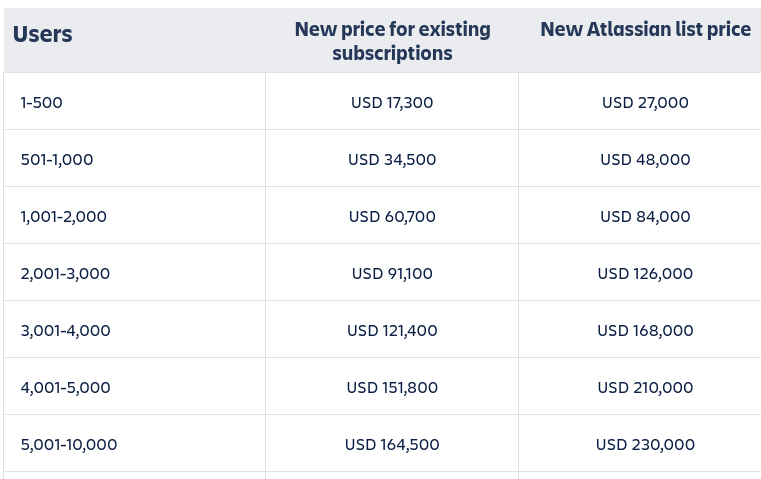This screenshot has height=479, width=761.
Task: Select the 3,001-4,000 users cell
Action: point(66,330)
